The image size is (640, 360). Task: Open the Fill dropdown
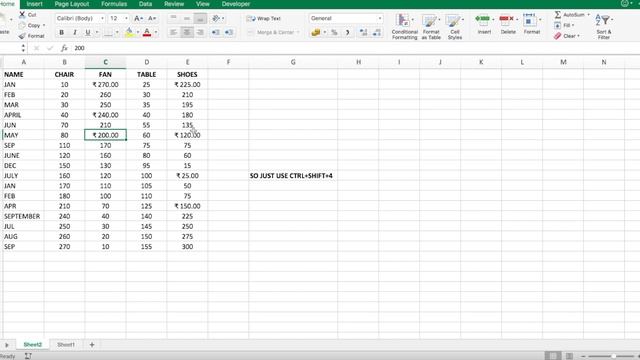[x=564, y=25]
